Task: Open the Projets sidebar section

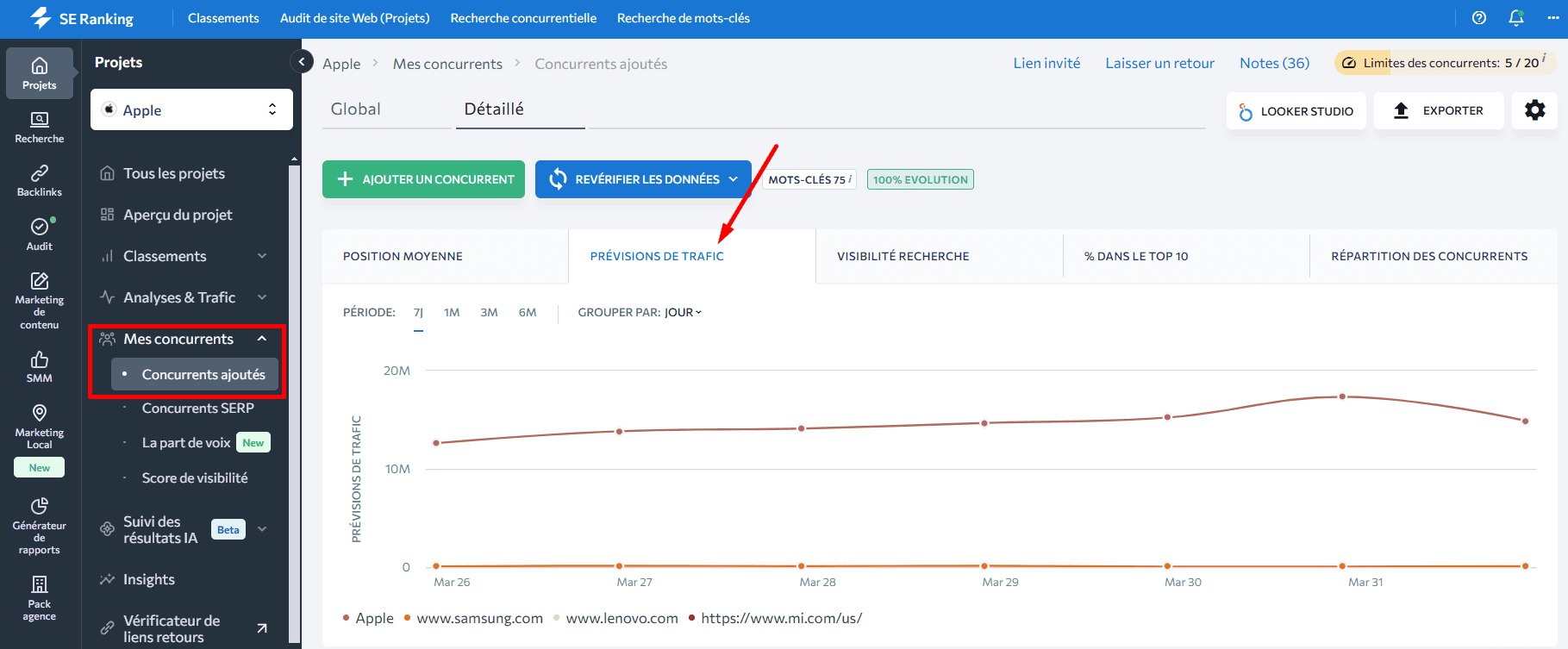Action: pos(40,73)
